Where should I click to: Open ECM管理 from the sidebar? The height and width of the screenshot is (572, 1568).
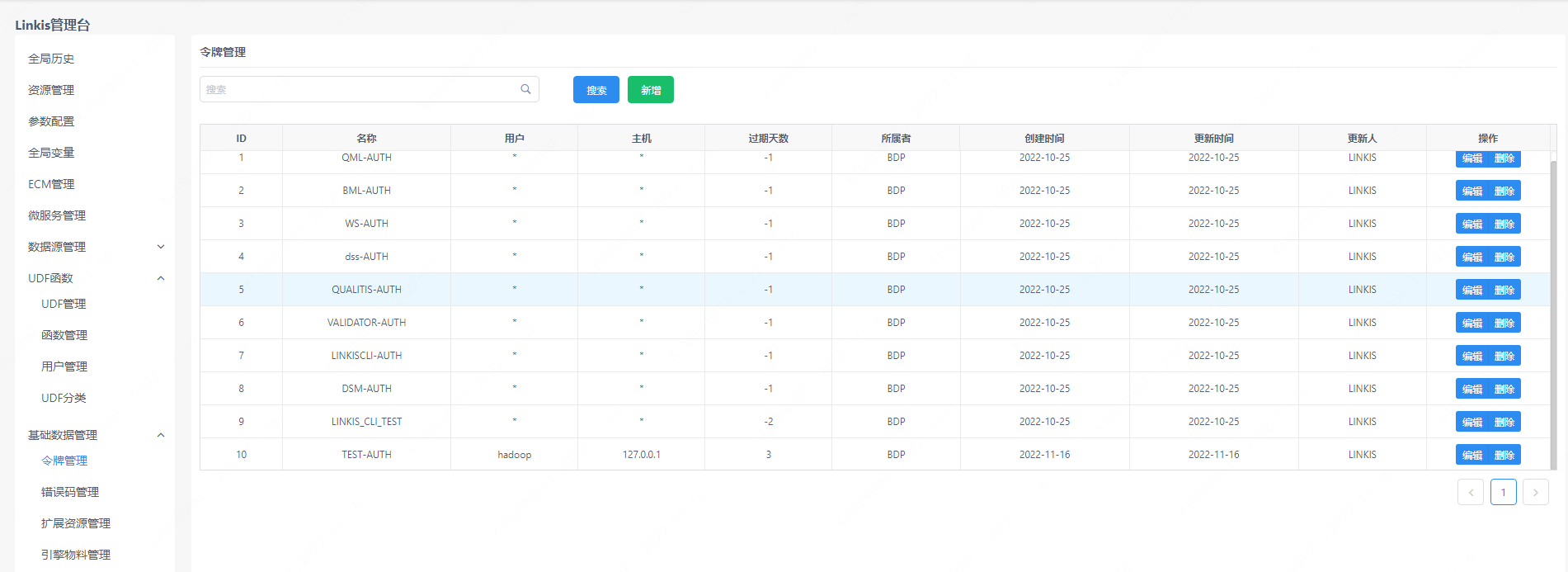tap(51, 184)
